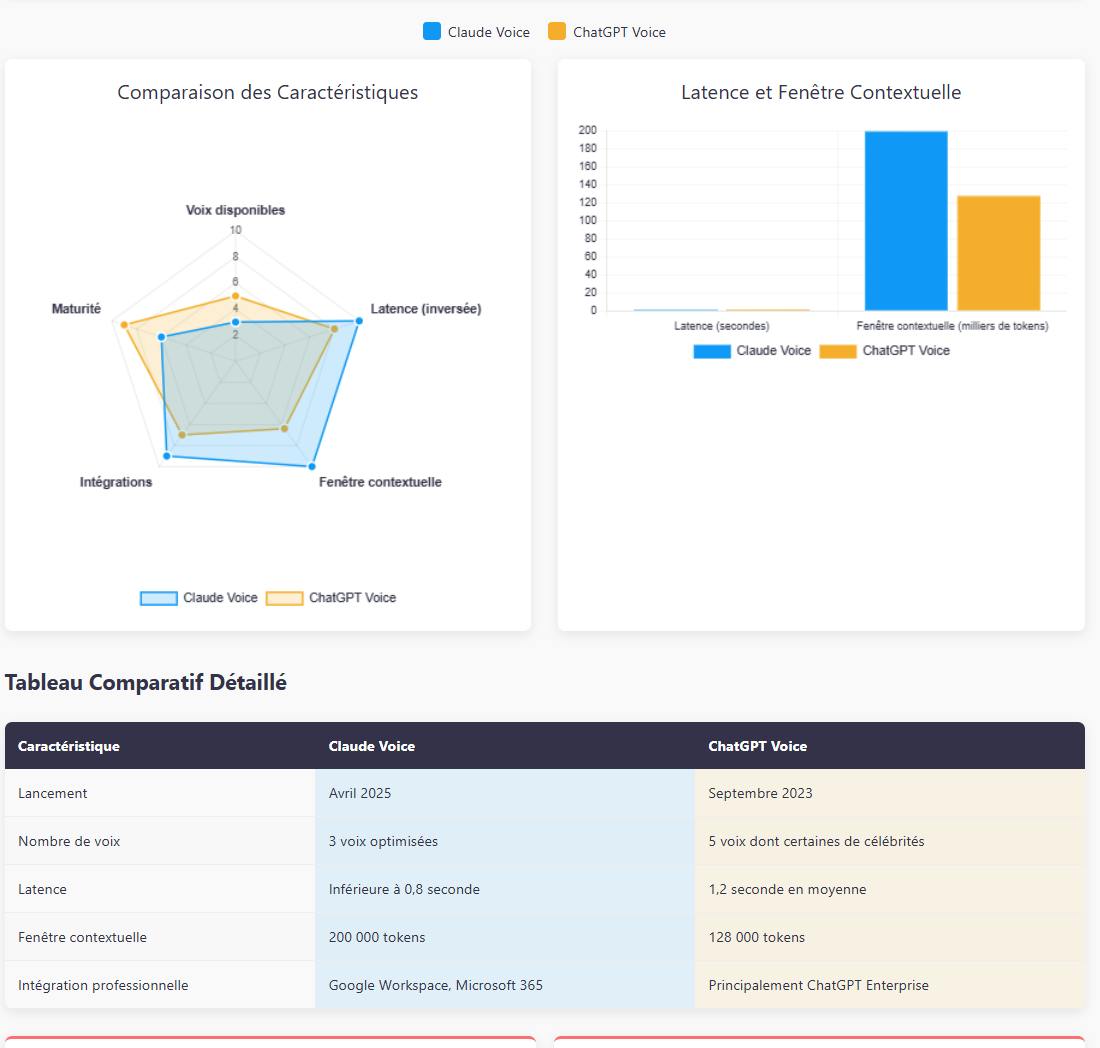
Task: Click the 'Comparaison des Caractéristiques' chart title
Action: click(x=267, y=93)
